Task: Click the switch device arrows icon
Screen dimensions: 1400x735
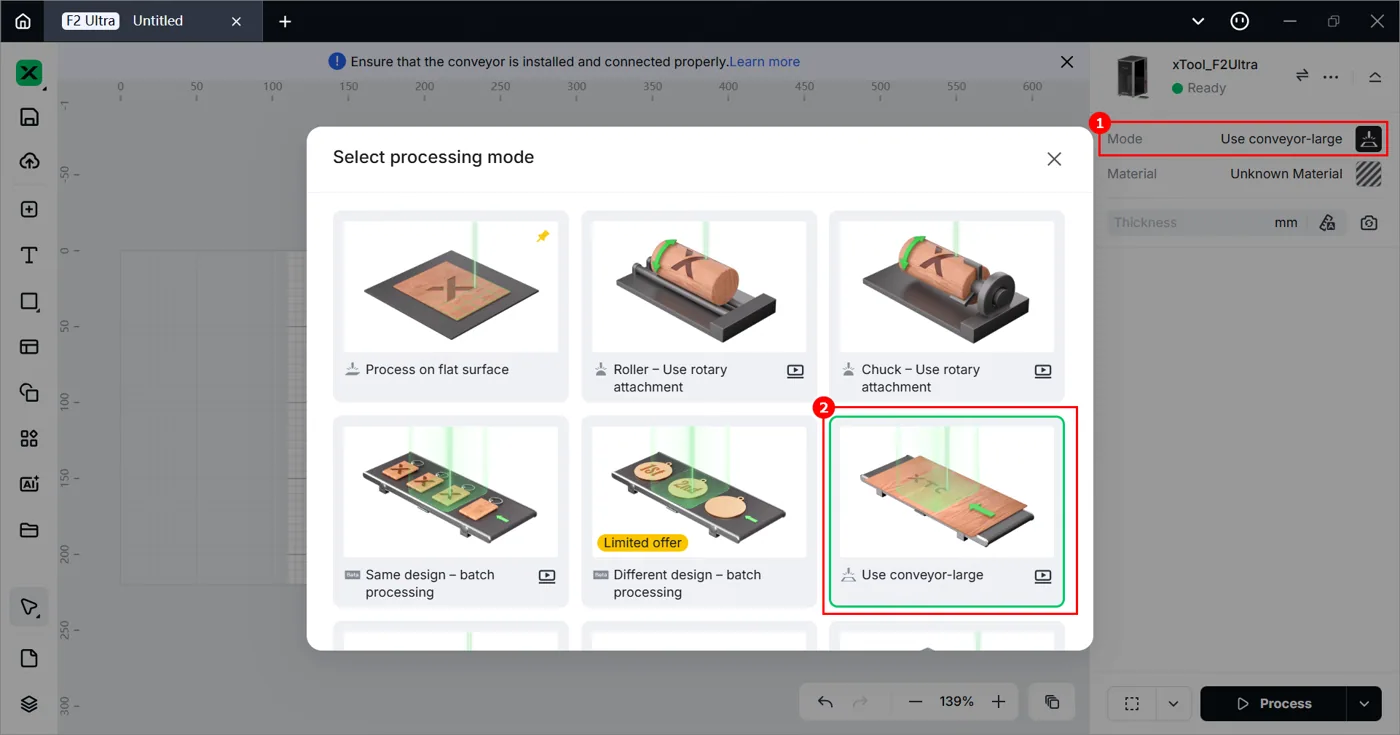Action: [1302, 76]
